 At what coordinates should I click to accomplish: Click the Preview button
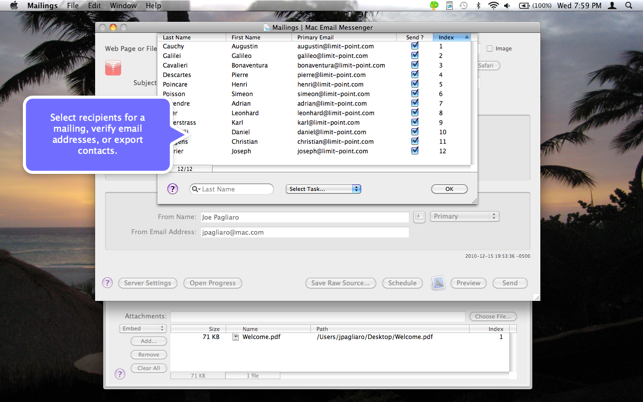click(x=468, y=283)
